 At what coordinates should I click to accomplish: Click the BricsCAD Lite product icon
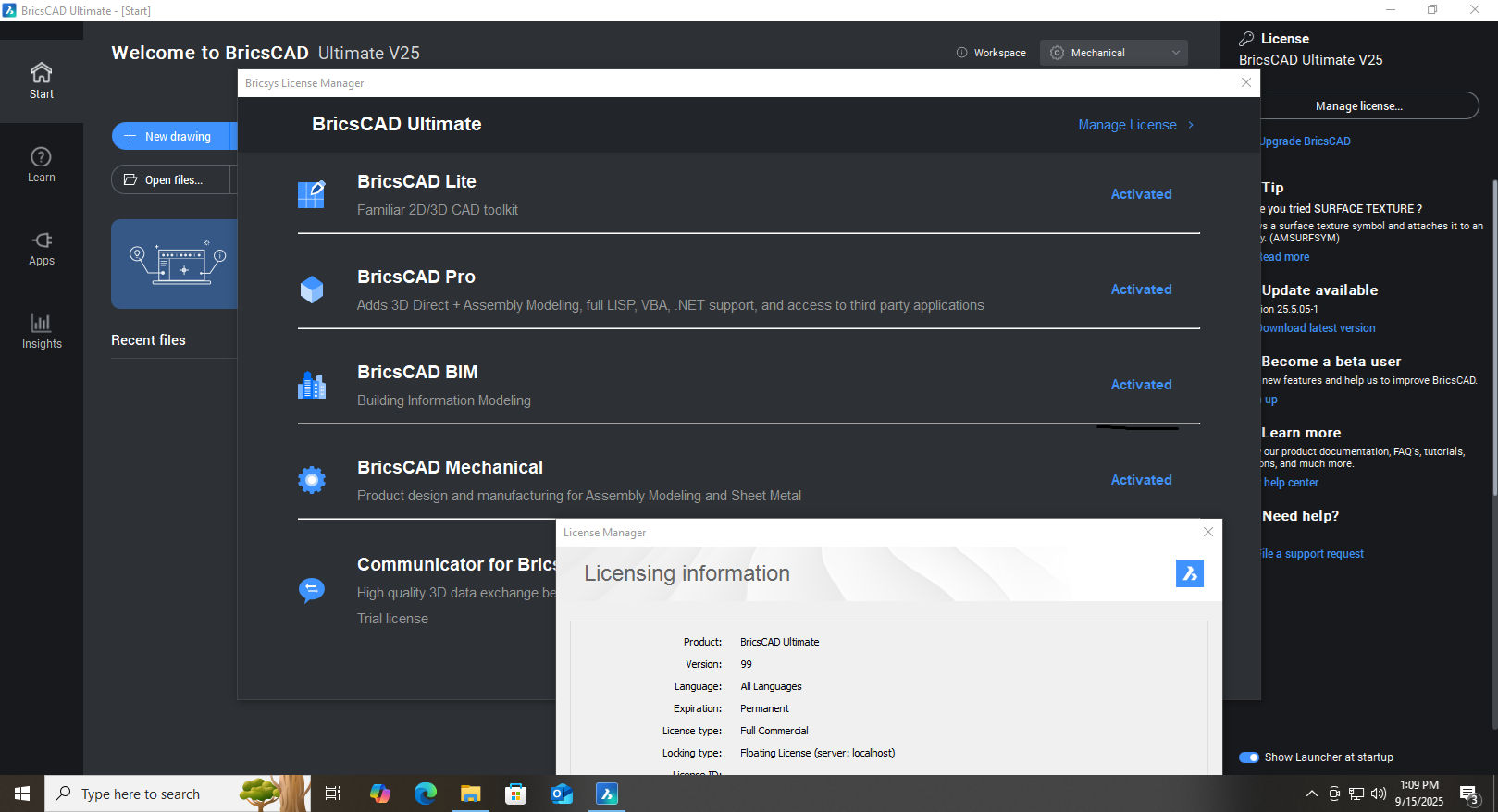pyautogui.click(x=312, y=194)
